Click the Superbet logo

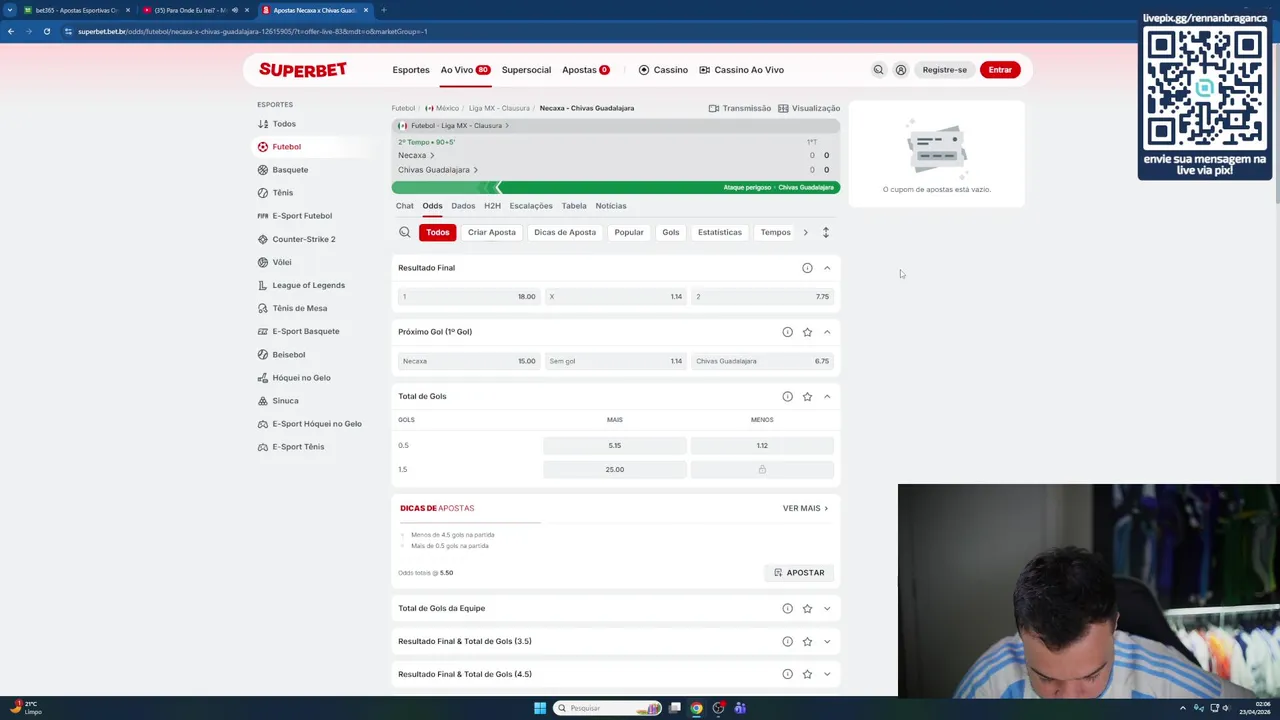[303, 70]
